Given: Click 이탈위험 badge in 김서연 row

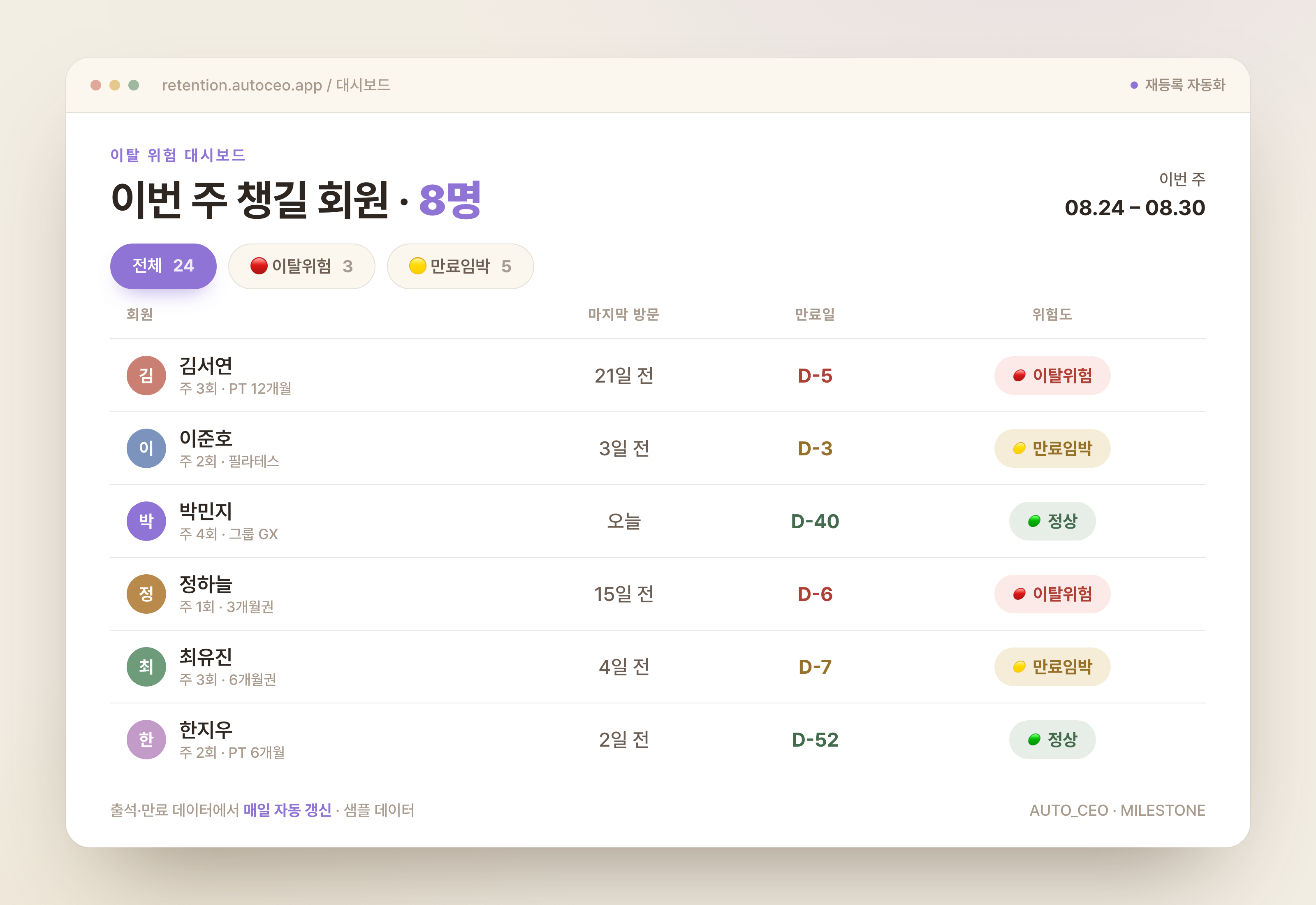Looking at the screenshot, I should [x=1052, y=376].
